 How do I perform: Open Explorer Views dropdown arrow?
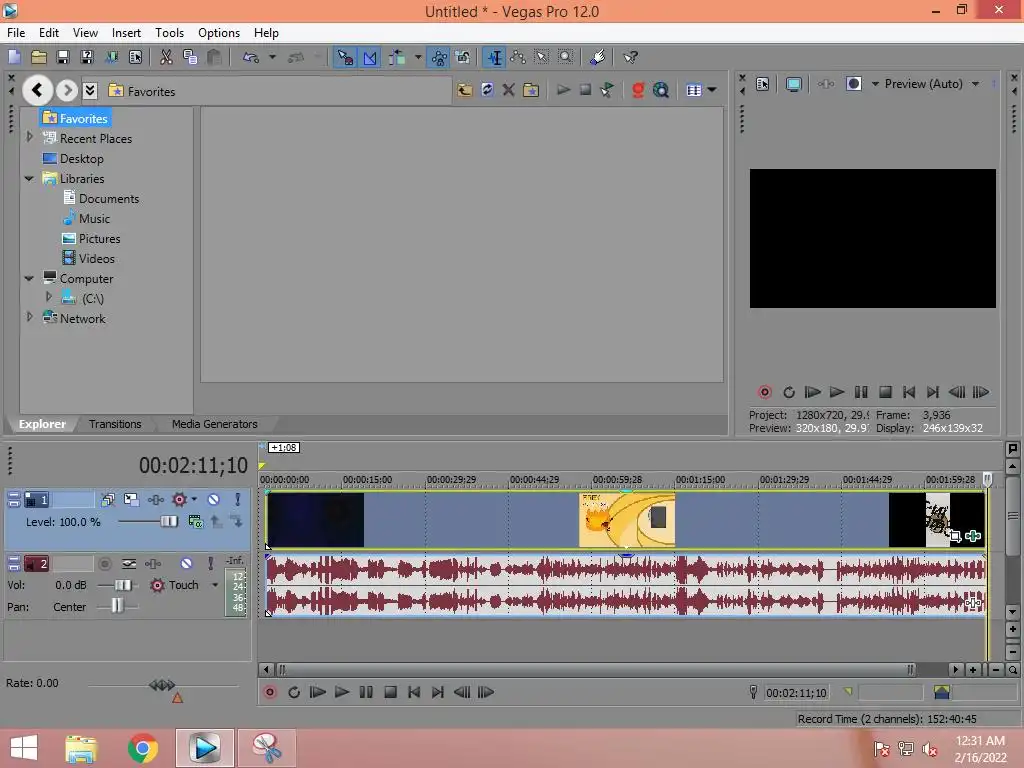pos(712,90)
